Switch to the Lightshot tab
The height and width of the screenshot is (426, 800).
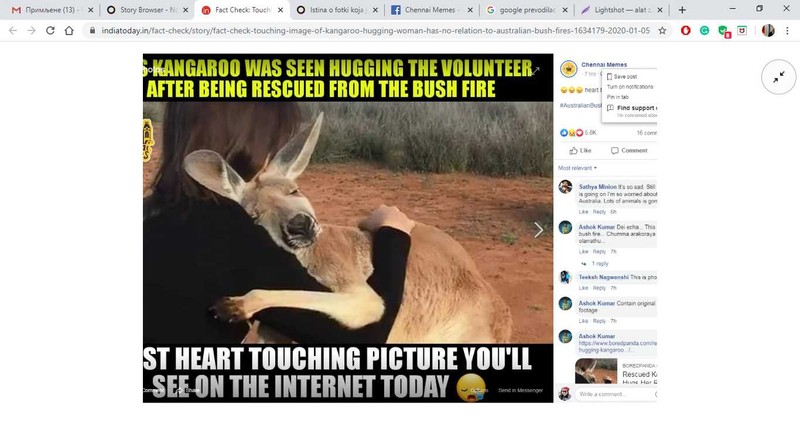tap(622, 10)
